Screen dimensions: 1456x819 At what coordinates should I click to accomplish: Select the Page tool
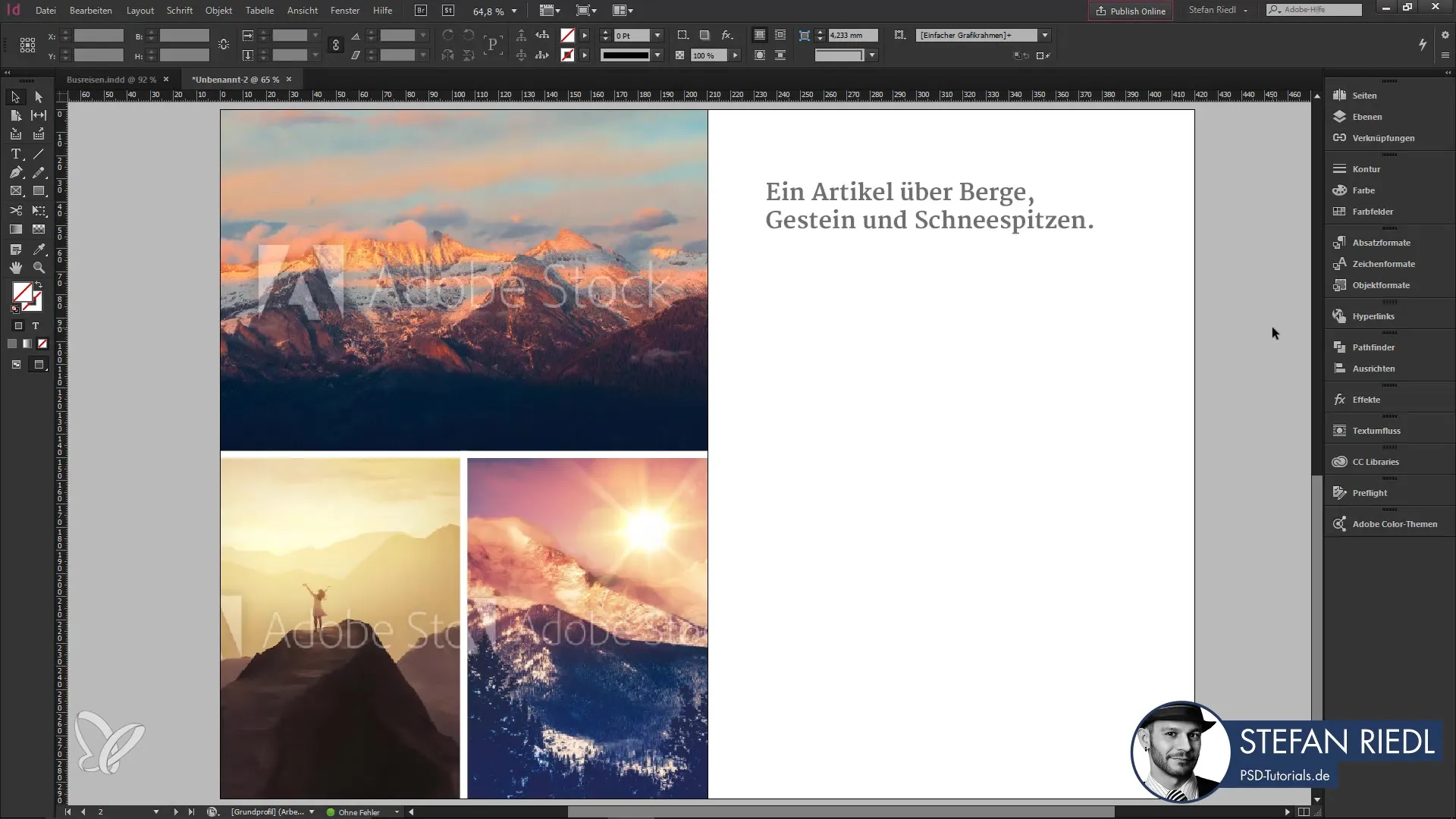[15, 115]
